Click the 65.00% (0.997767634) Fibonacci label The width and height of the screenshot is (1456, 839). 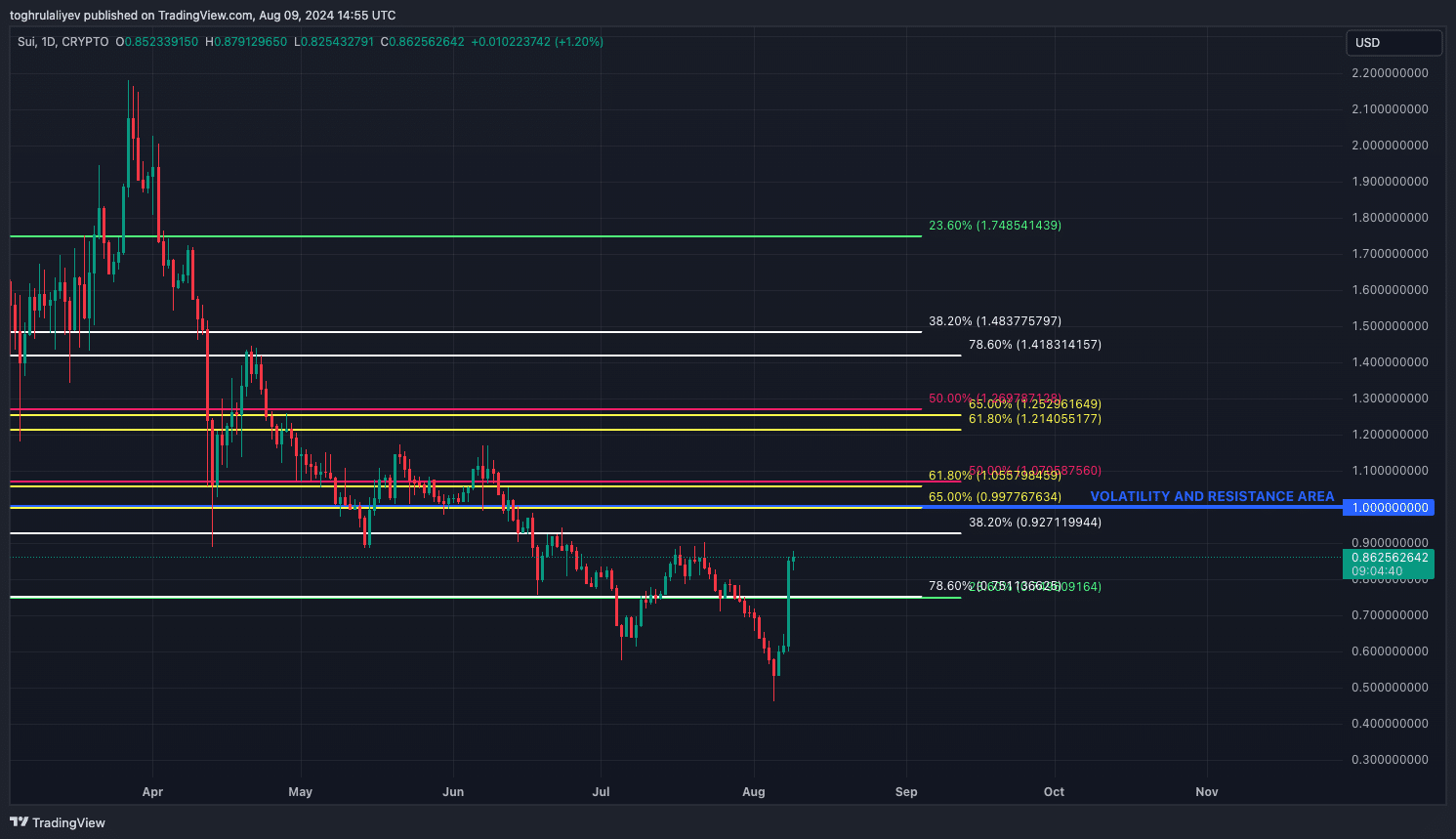[x=995, y=497]
